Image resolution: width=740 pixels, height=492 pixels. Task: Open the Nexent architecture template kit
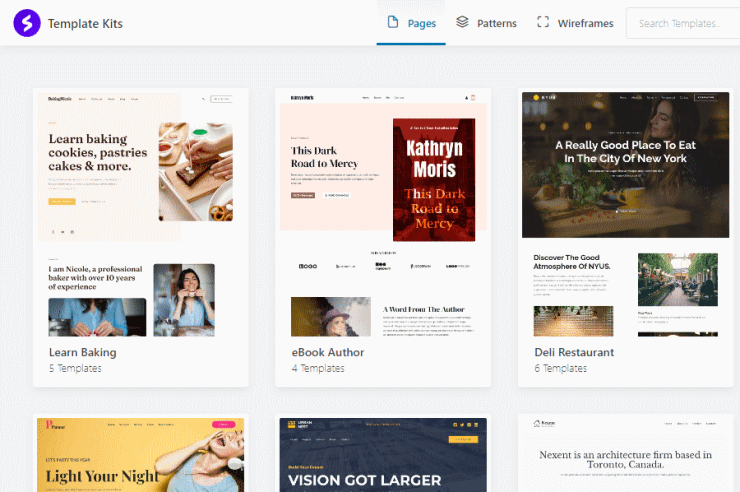(x=625, y=455)
